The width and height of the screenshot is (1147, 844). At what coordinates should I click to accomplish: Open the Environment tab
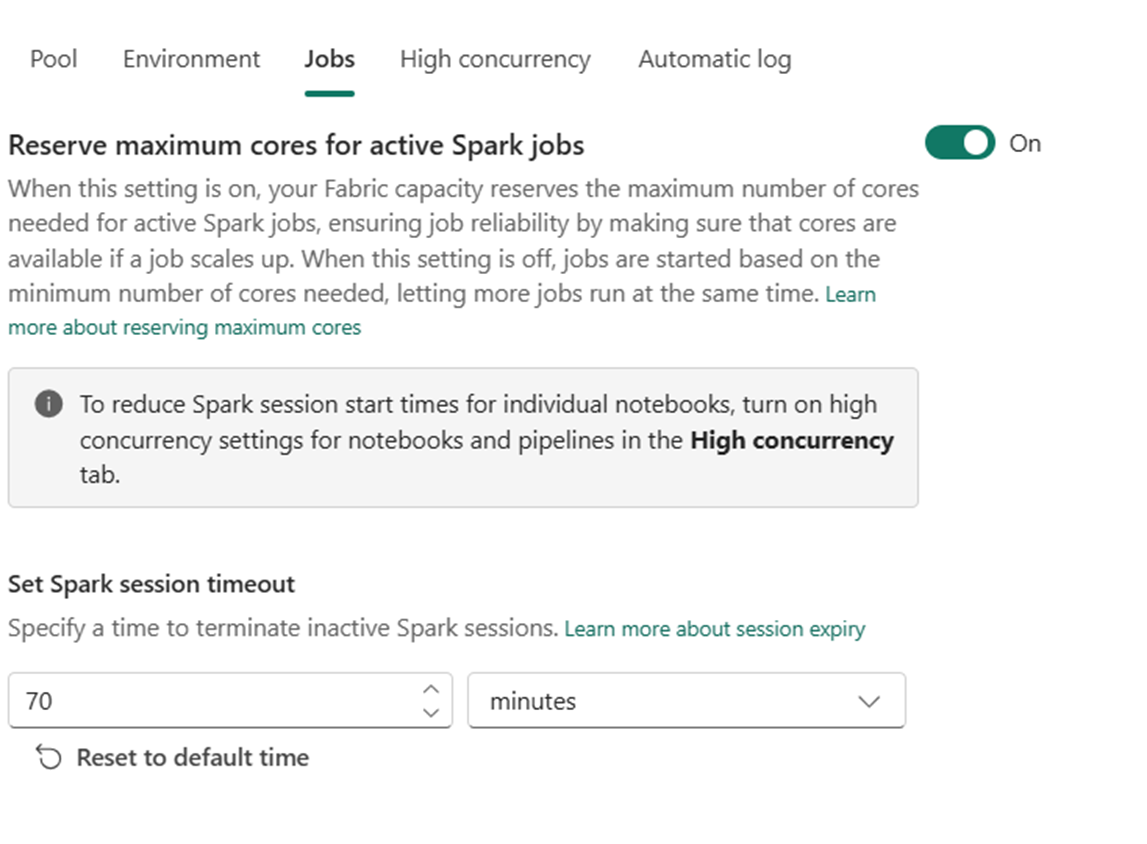[x=191, y=59]
